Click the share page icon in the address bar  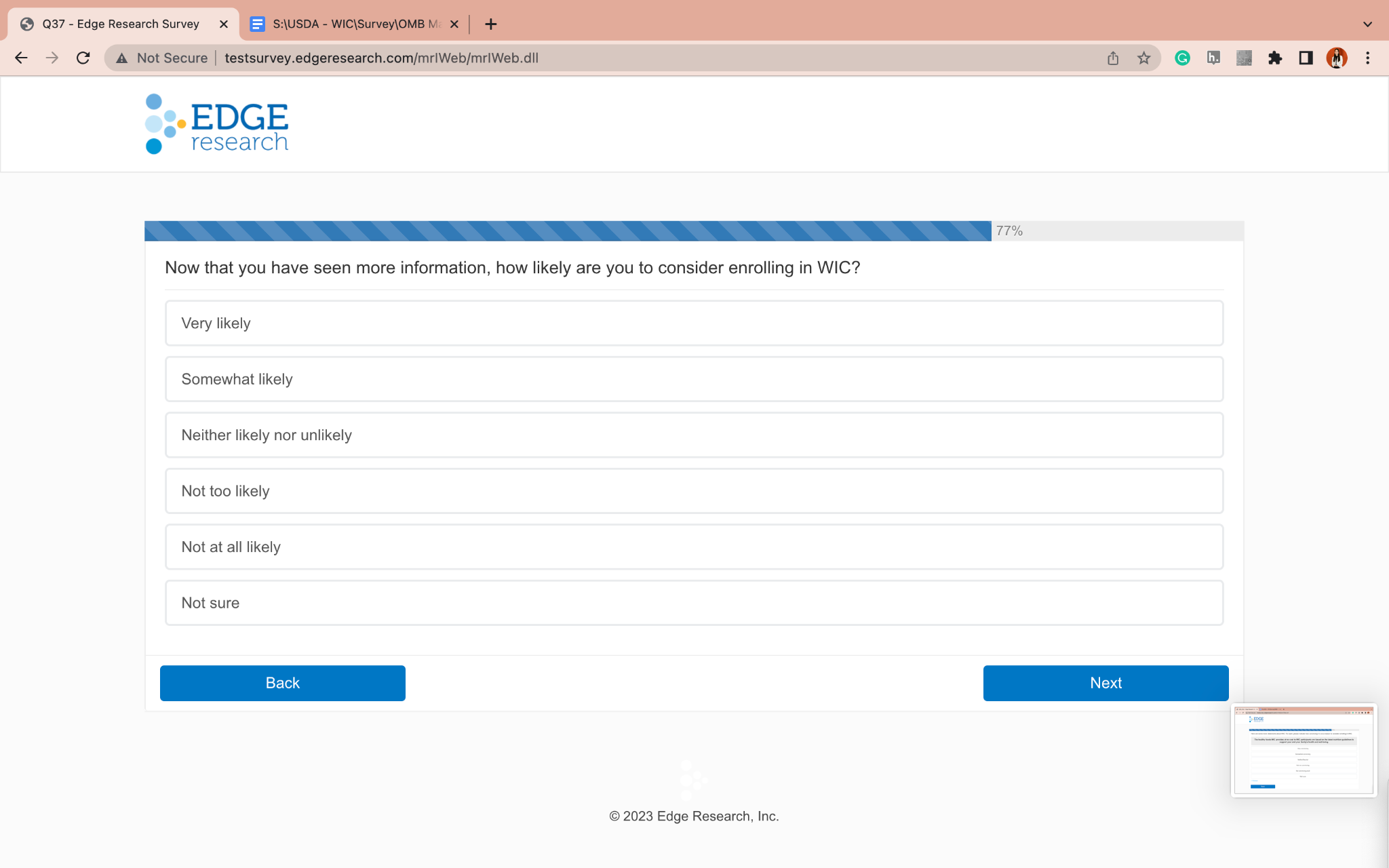pyautogui.click(x=1113, y=58)
